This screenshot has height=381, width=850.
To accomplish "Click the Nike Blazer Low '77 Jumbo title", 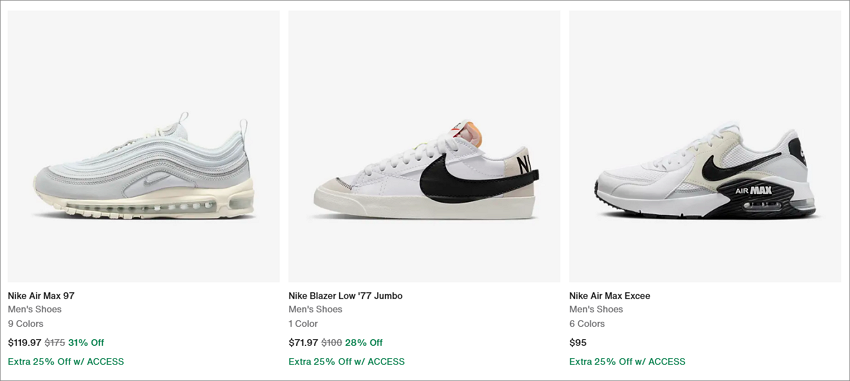I will pos(345,296).
